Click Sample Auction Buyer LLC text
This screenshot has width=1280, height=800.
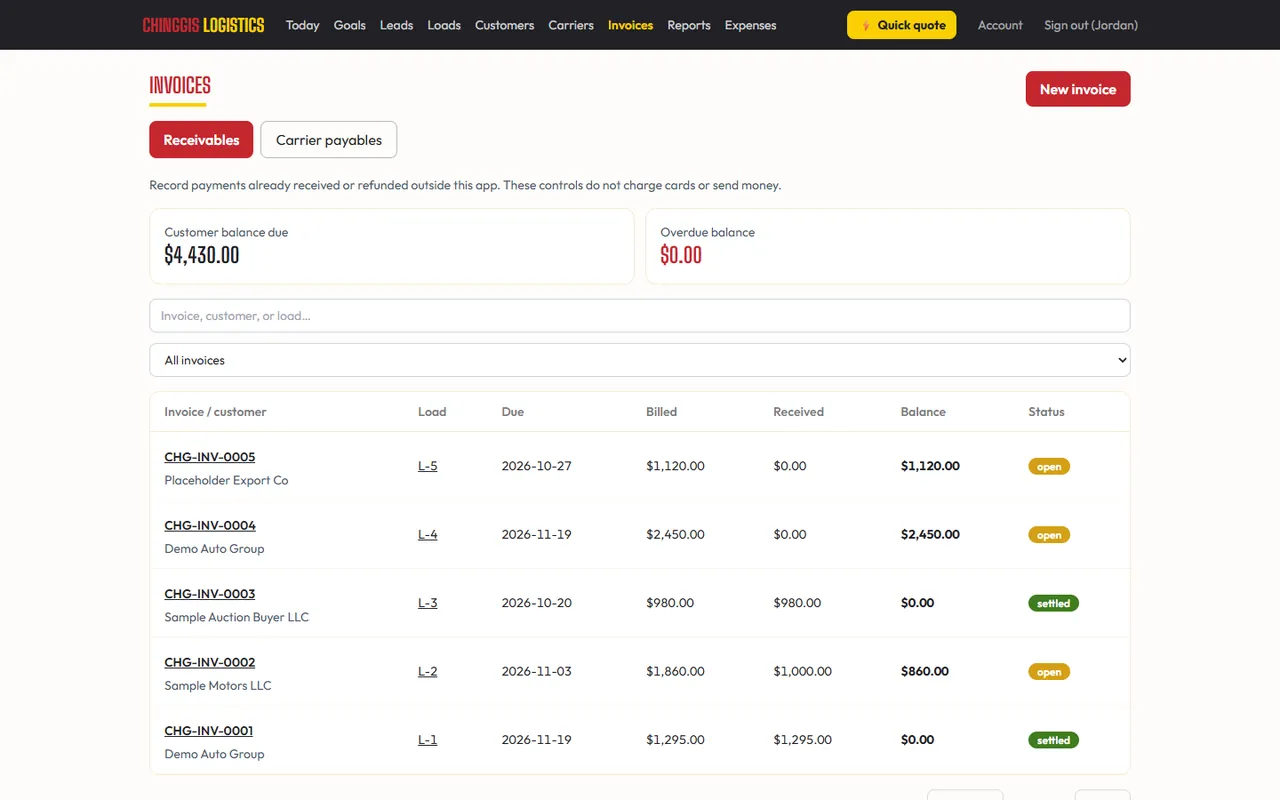pyautogui.click(x=237, y=617)
